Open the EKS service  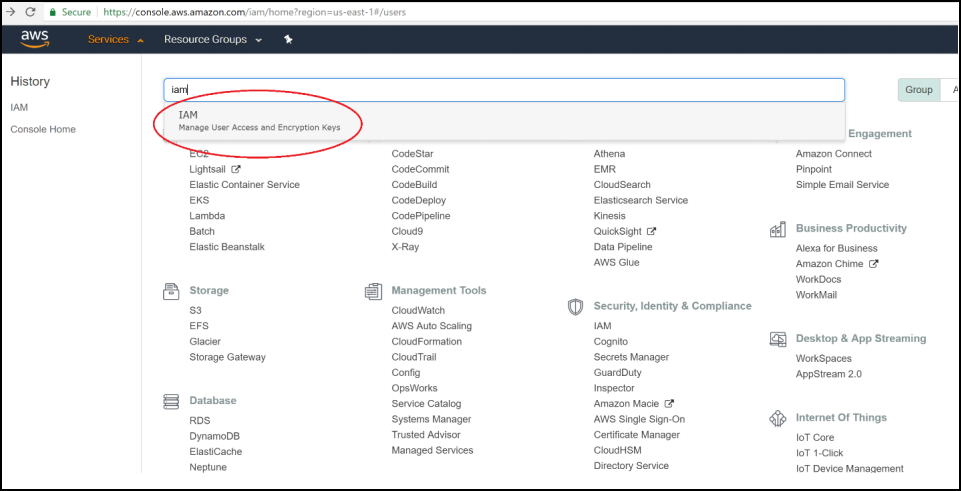pos(199,200)
